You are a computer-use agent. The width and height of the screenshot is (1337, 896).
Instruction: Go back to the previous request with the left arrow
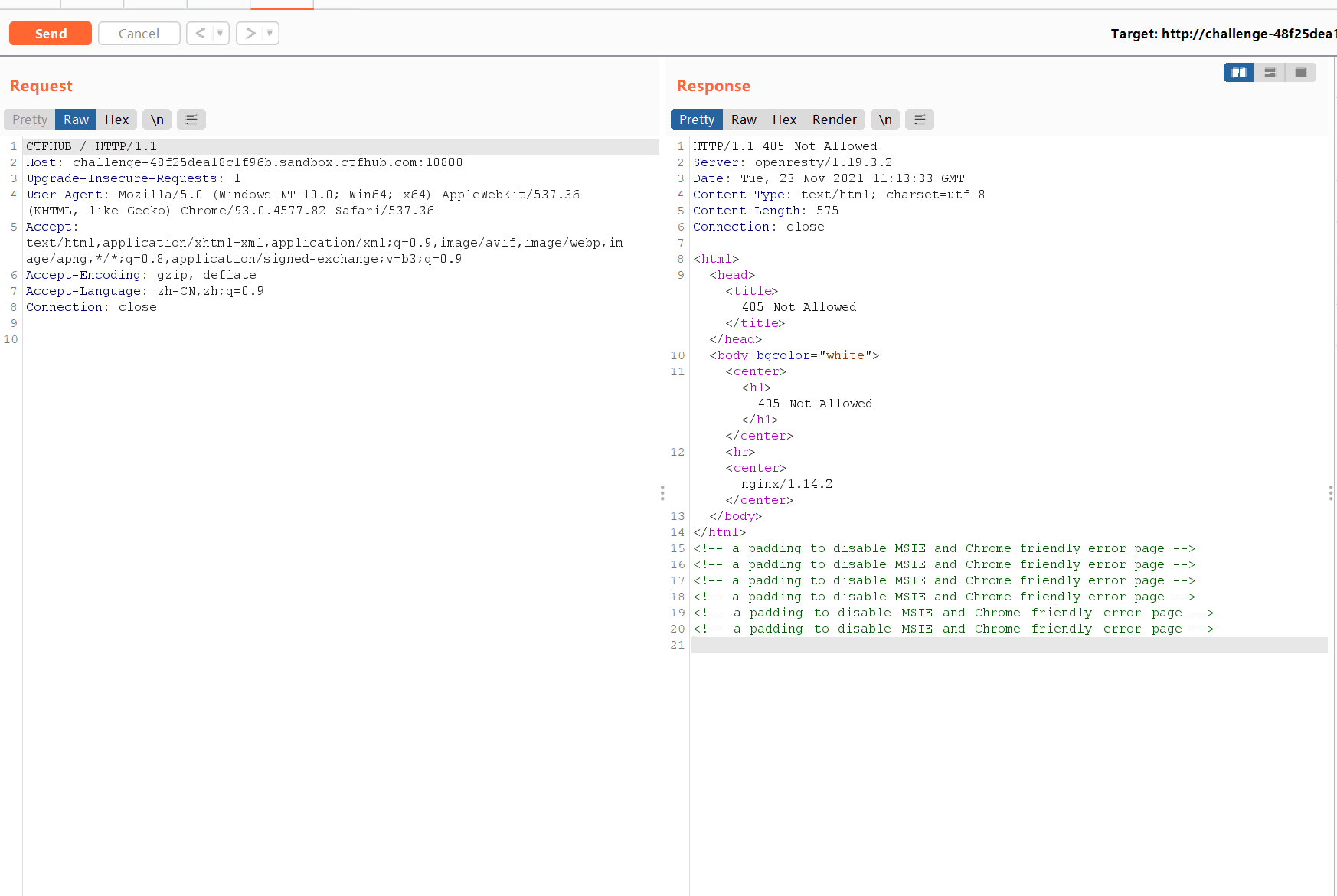[x=201, y=33]
